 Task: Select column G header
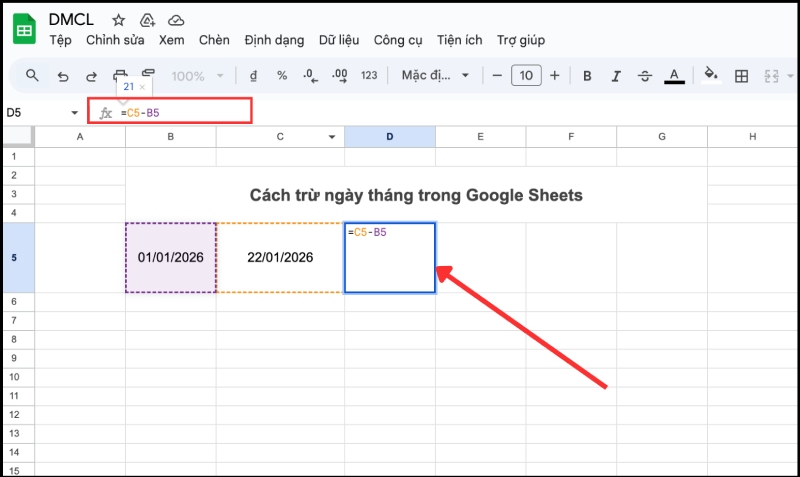[x=662, y=137]
